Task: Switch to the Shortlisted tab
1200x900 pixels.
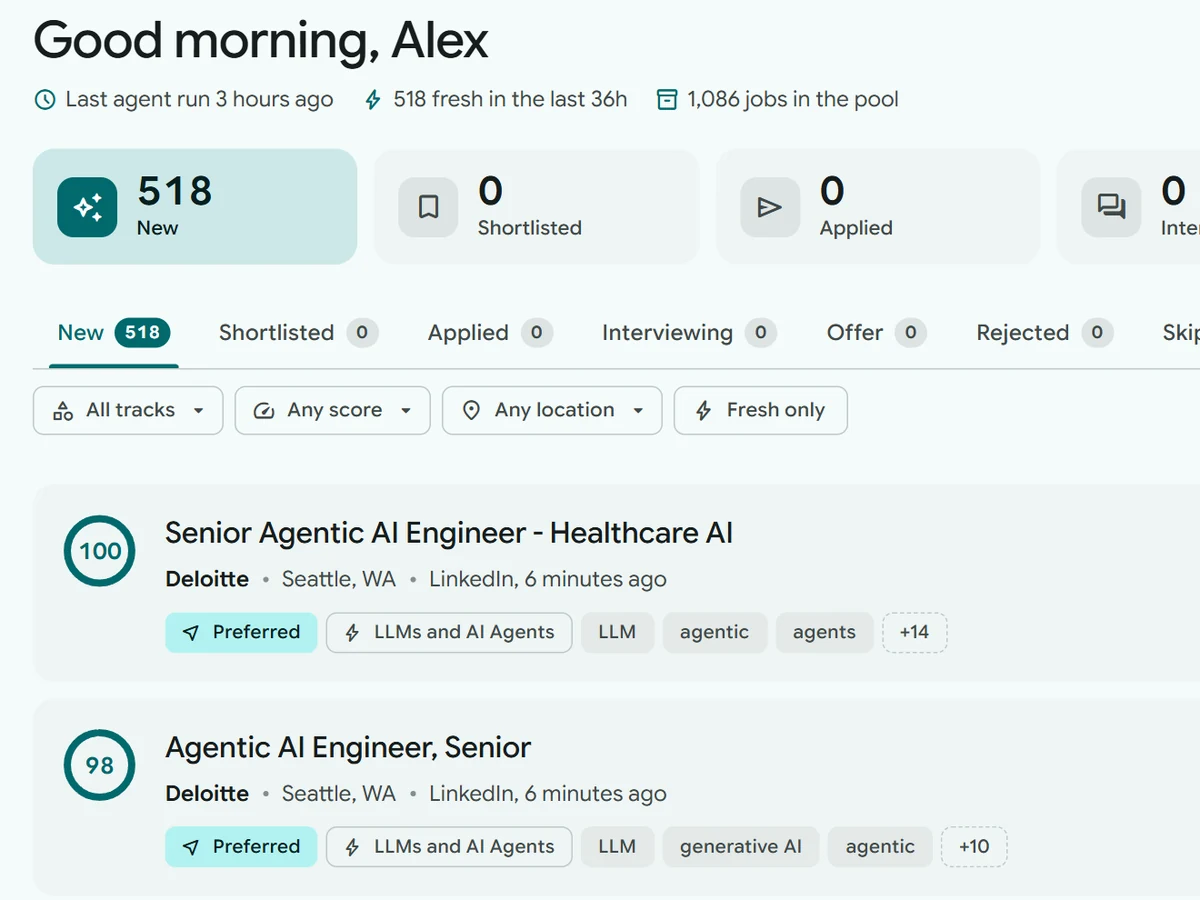Action: pyautogui.click(x=298, y=333)
